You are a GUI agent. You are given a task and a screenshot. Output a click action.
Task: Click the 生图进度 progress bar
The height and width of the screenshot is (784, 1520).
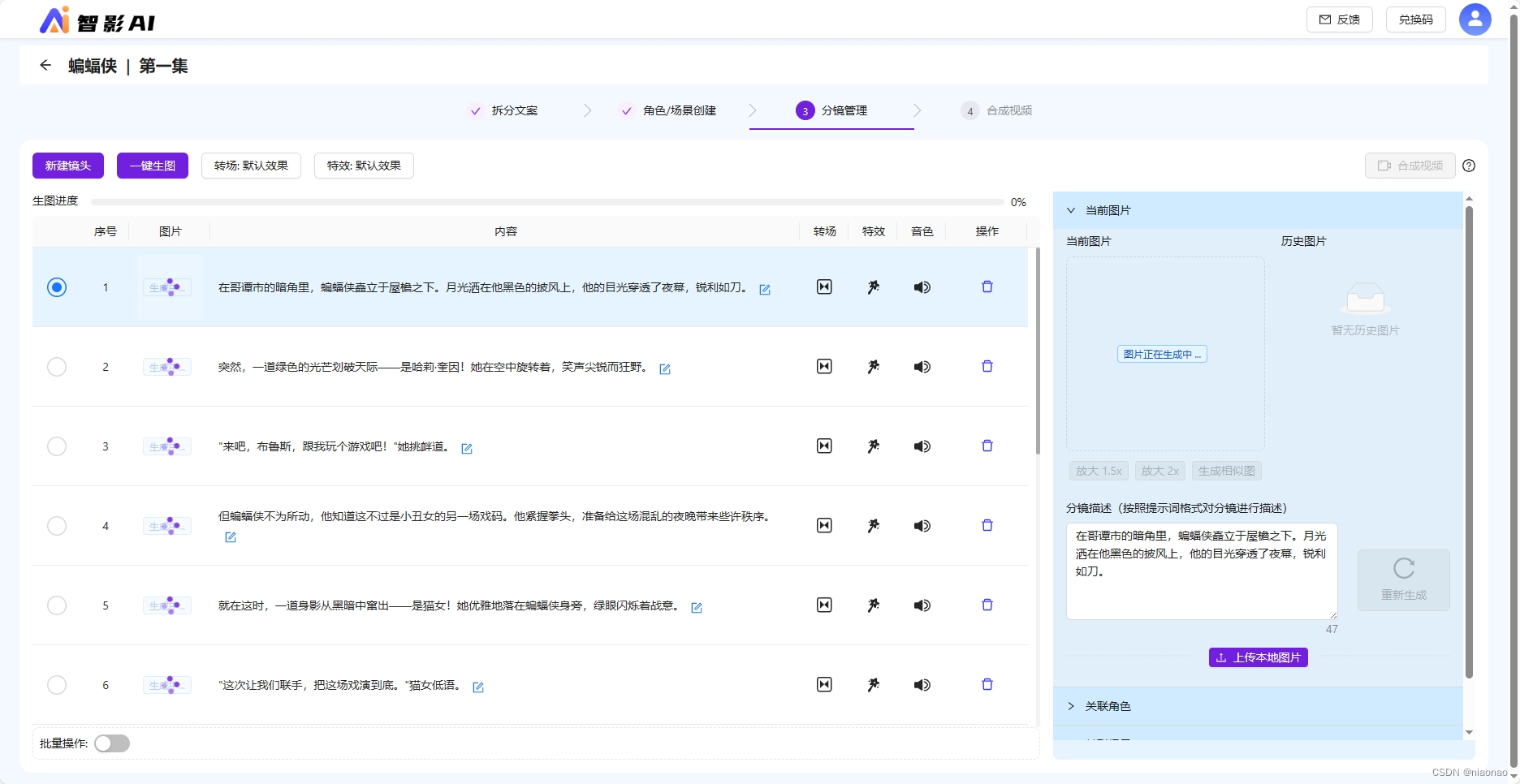pos(547,201)
